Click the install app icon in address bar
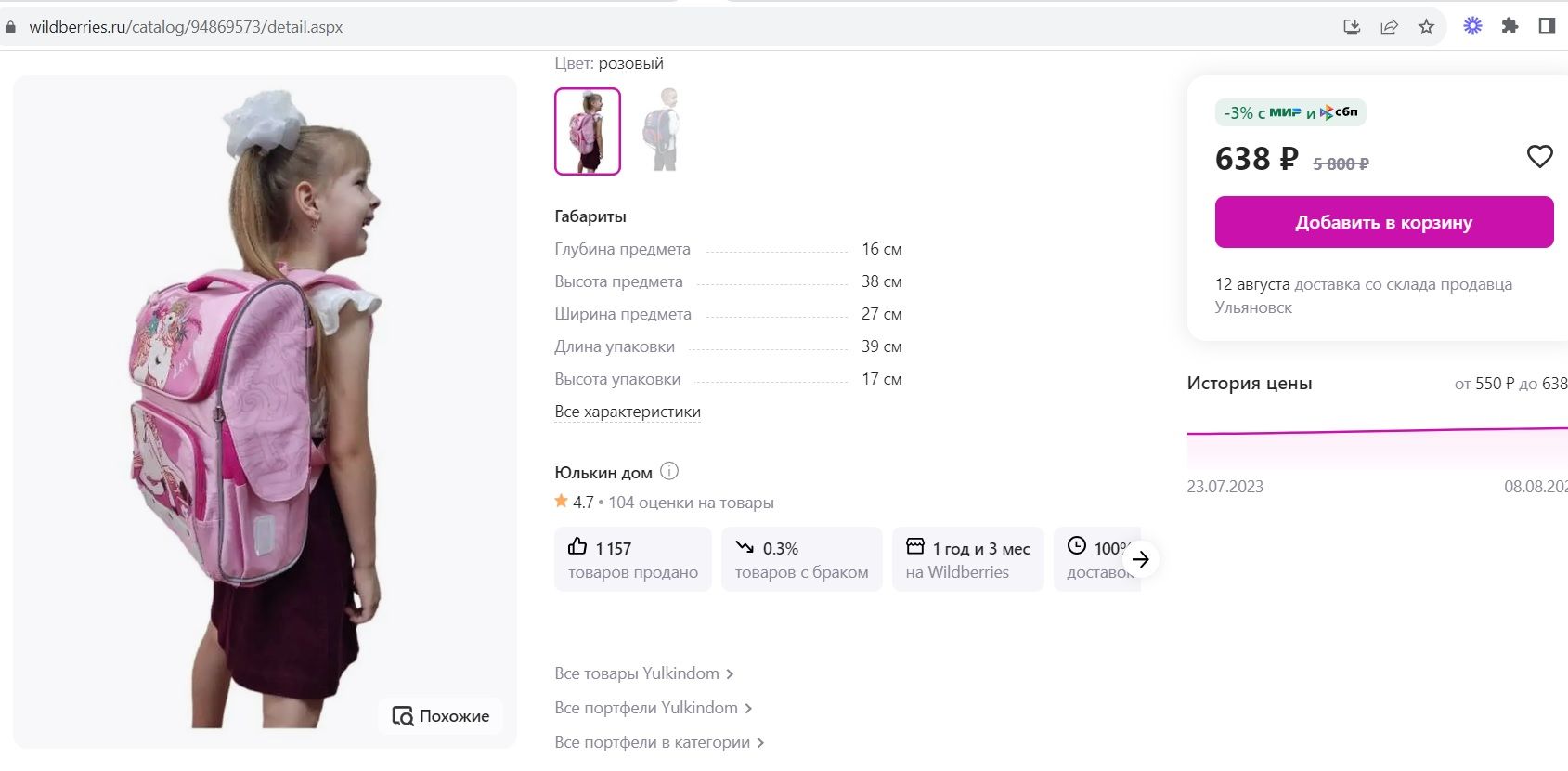Image resolution: width=1568 pixels, height=771 pixels. [1352, 27]
